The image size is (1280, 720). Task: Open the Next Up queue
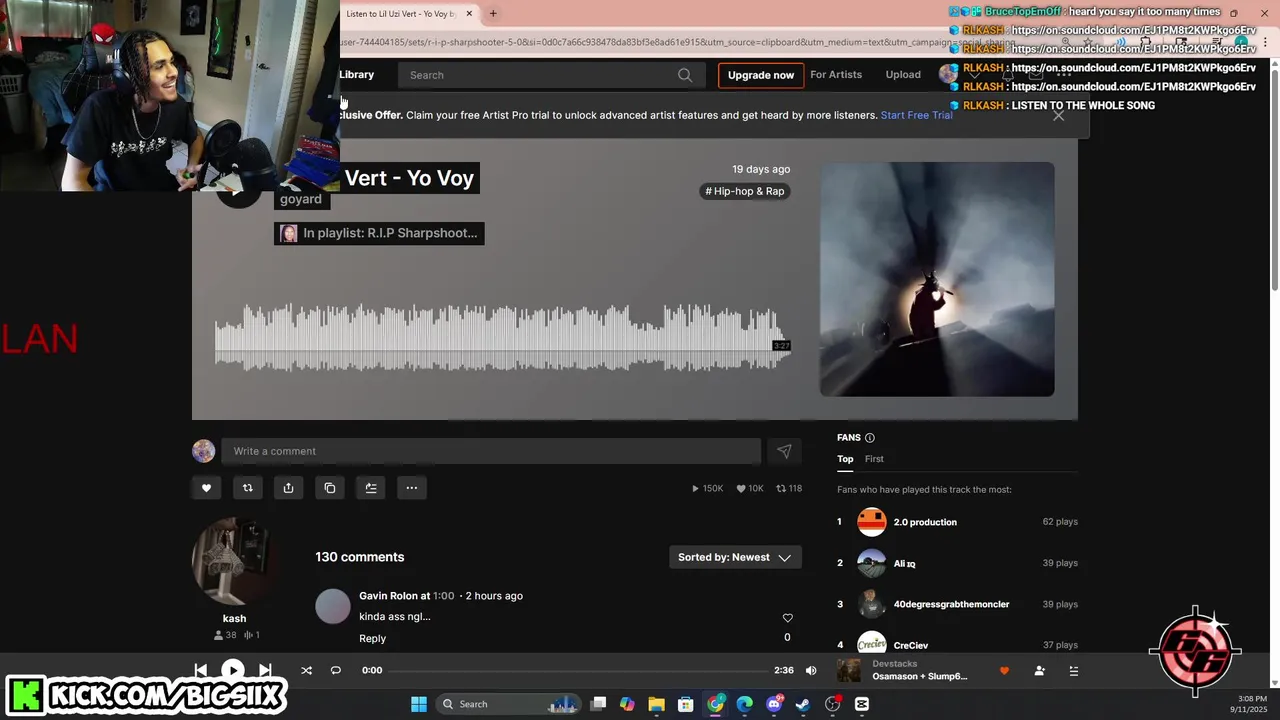click(1074, 671)
